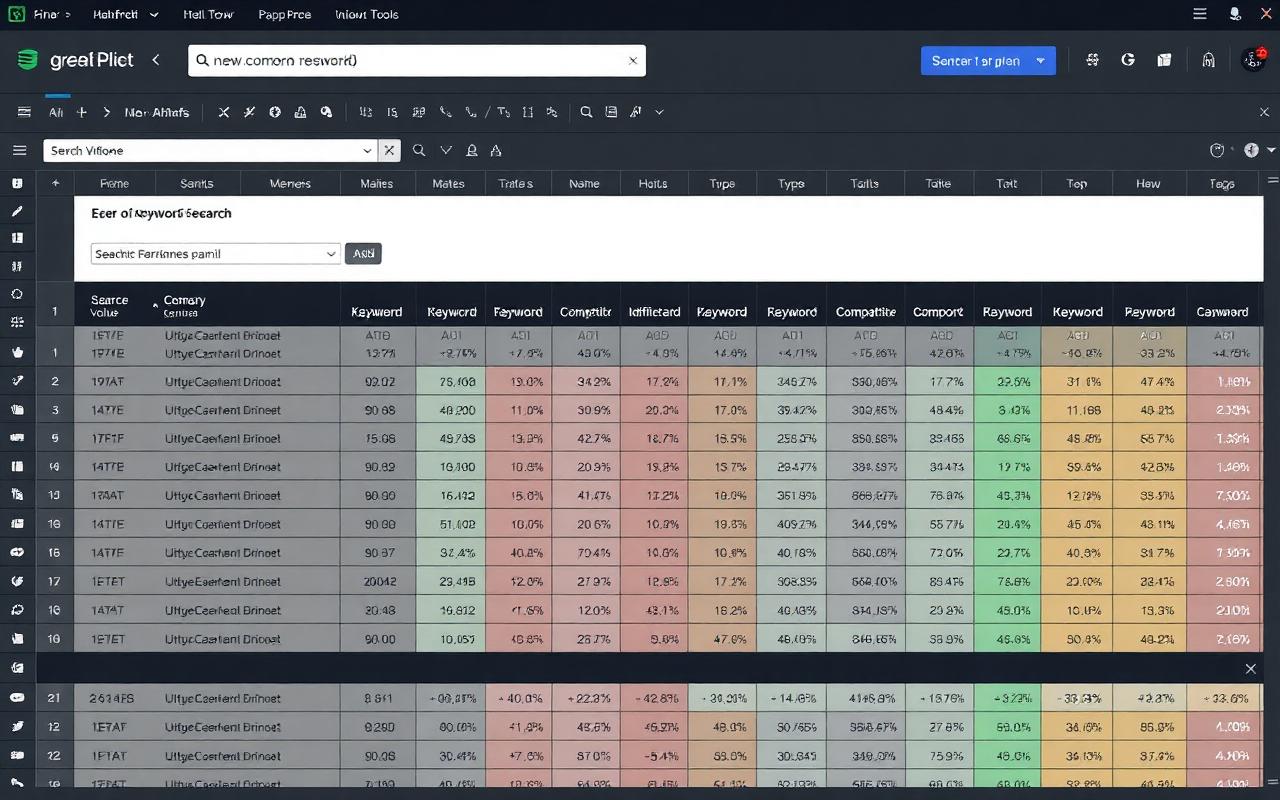
Task: Click the X icon after Mor Ahfafs
Action: pos(223,113)
